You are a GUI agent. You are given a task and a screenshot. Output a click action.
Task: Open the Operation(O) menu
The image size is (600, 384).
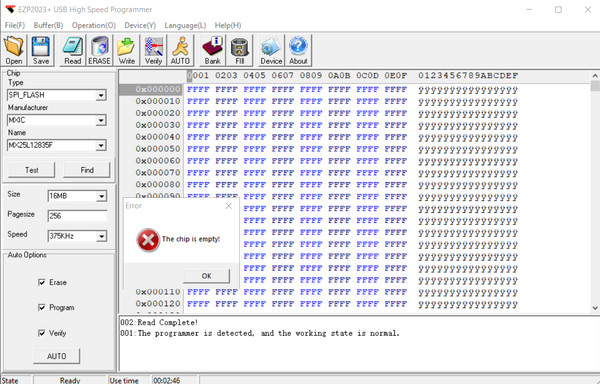coord(94,25)
